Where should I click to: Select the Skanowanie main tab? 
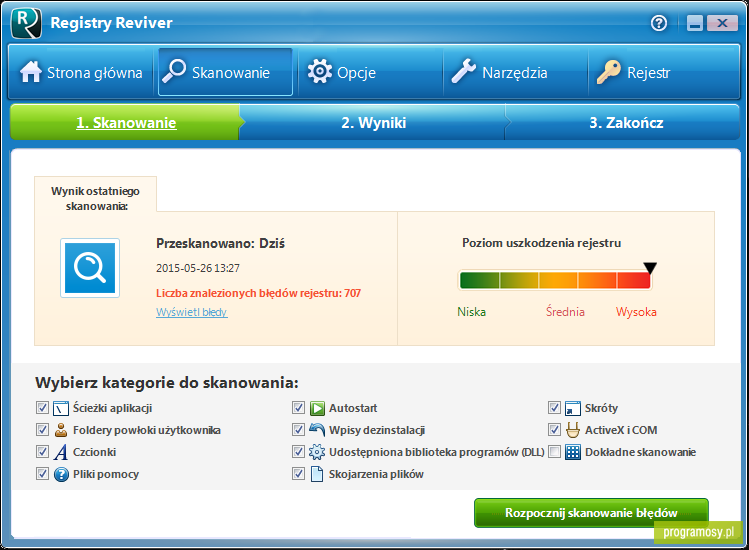[x=225, y=72]
